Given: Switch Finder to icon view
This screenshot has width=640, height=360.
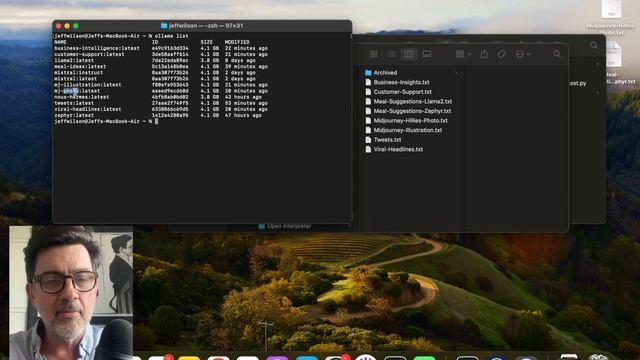Looking at the screenshot, I should point(373,54).
